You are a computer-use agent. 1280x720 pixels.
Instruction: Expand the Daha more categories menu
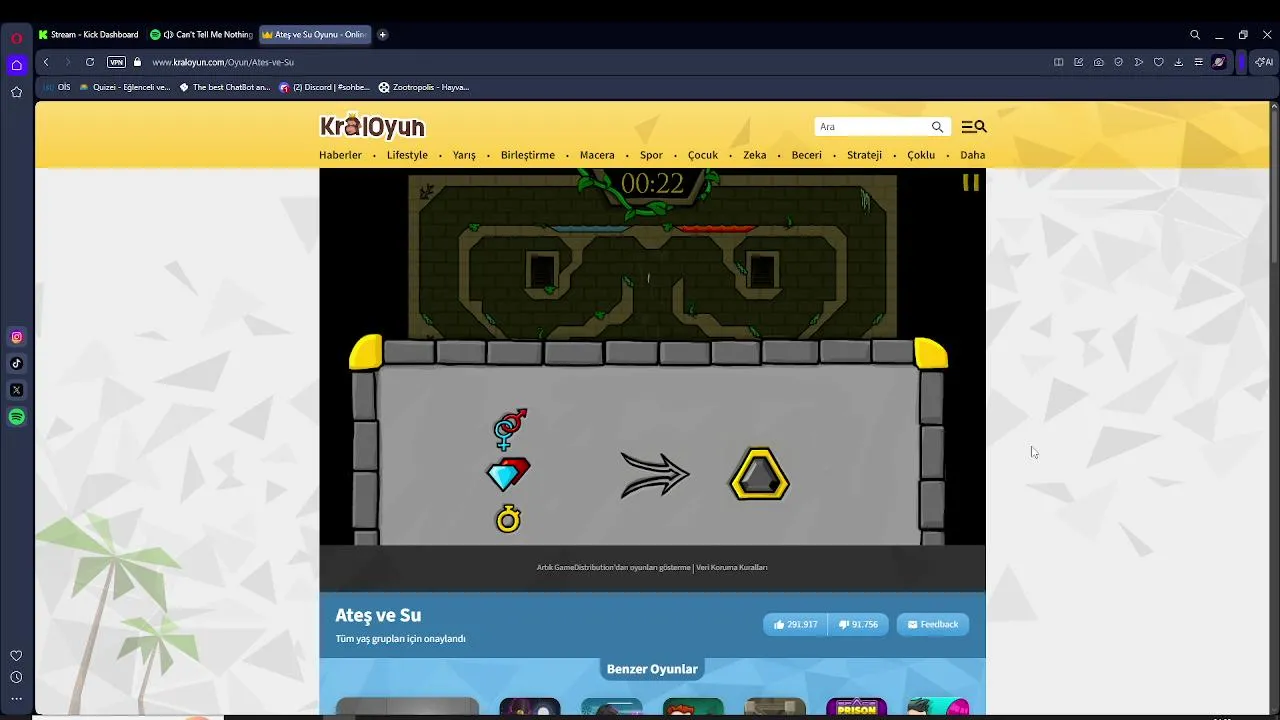tap(973, 155)
